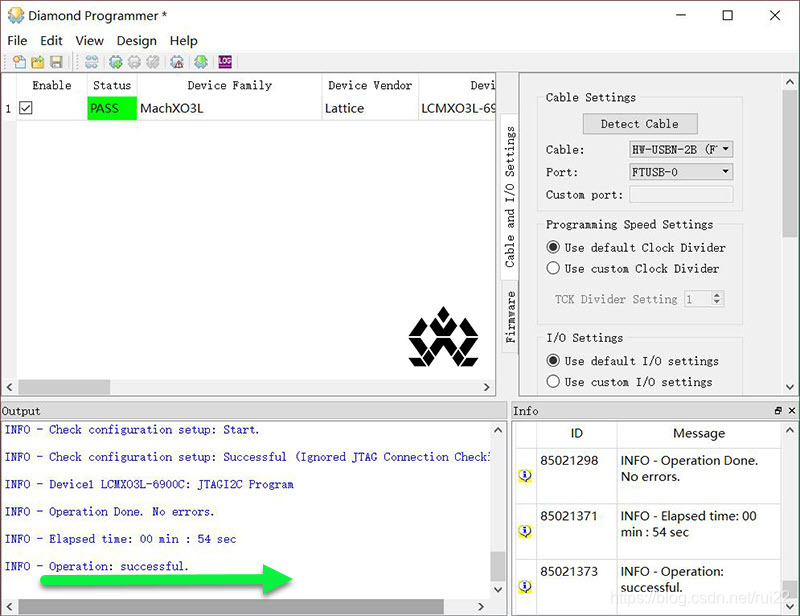Click message ID 85021298 cell

pos(577,476)
